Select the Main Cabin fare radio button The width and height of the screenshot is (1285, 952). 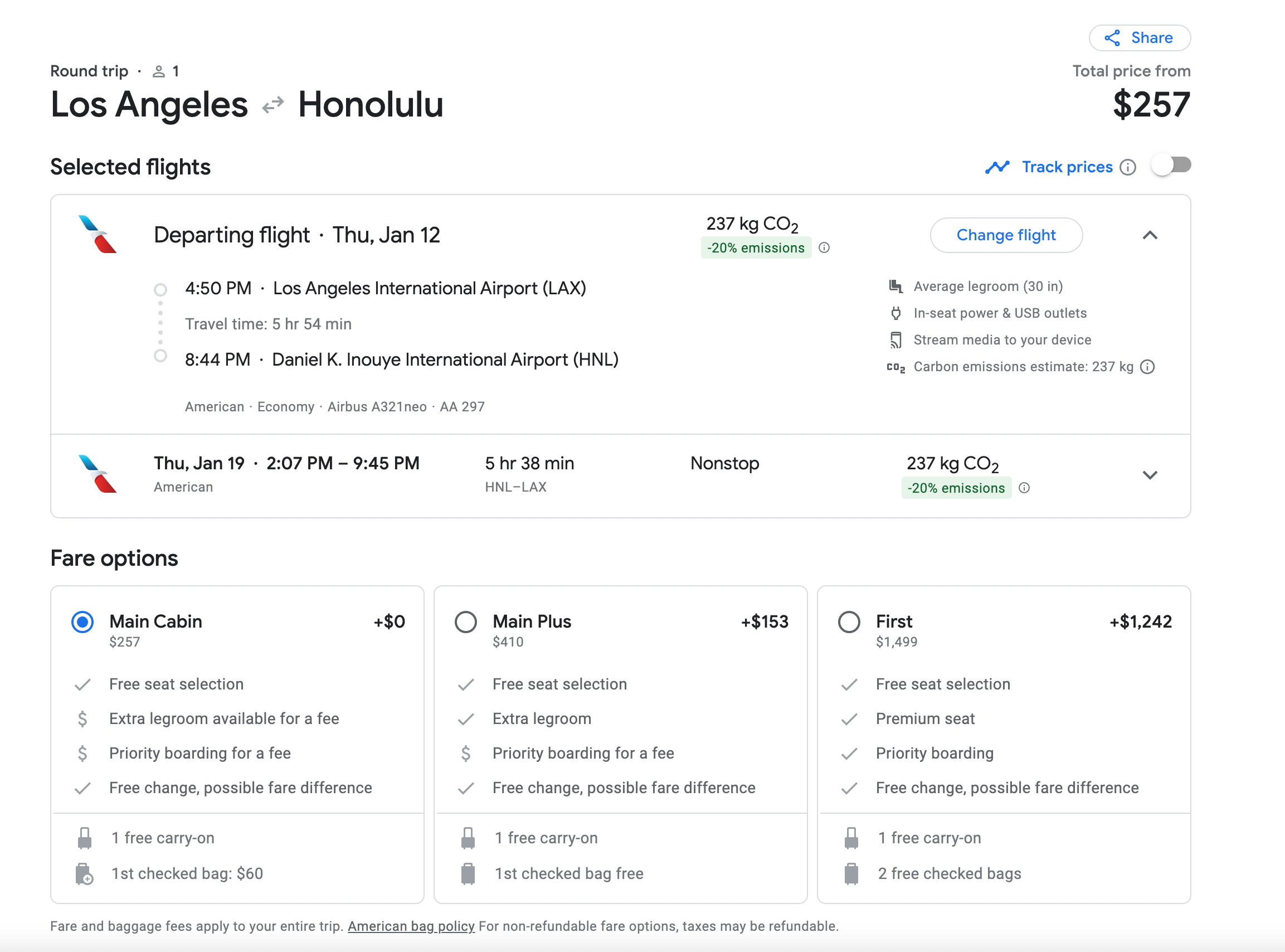(82, 622)
